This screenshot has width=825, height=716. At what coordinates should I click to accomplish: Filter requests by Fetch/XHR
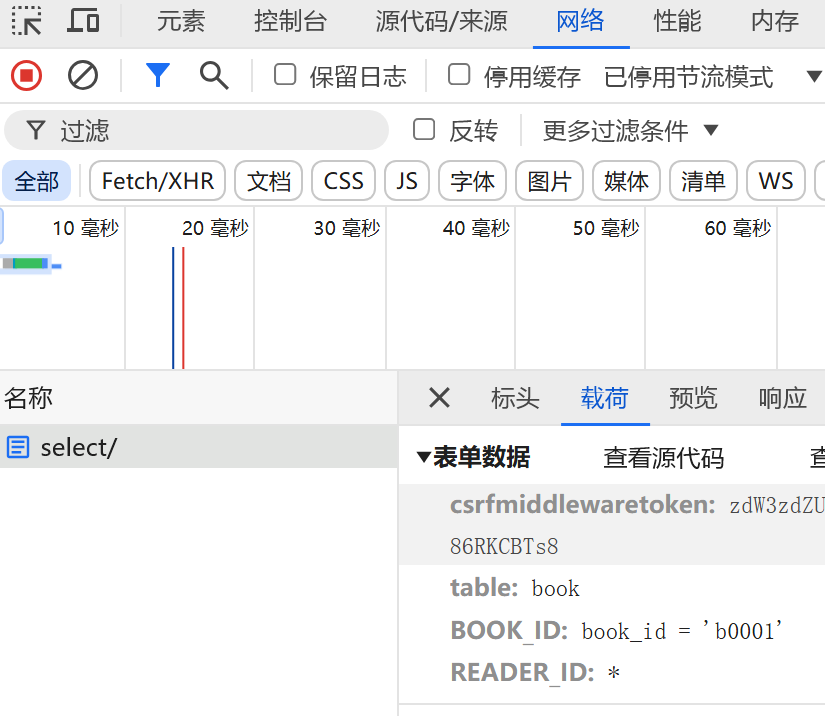(x=157, y=181)
